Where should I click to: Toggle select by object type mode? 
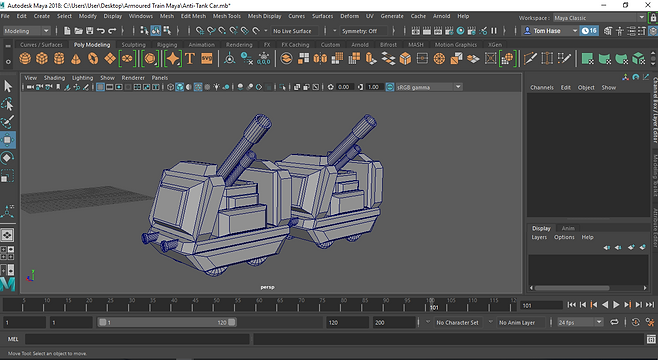156,31
